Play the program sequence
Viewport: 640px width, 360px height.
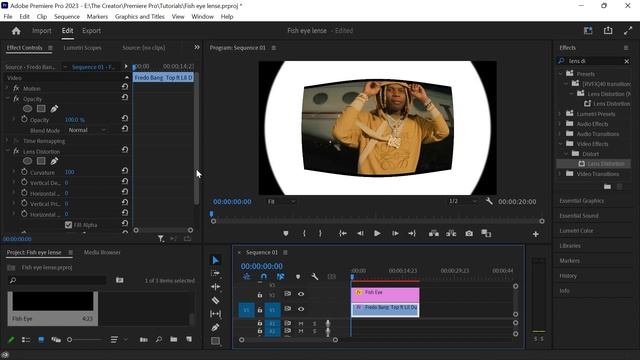tap(377, 233)
